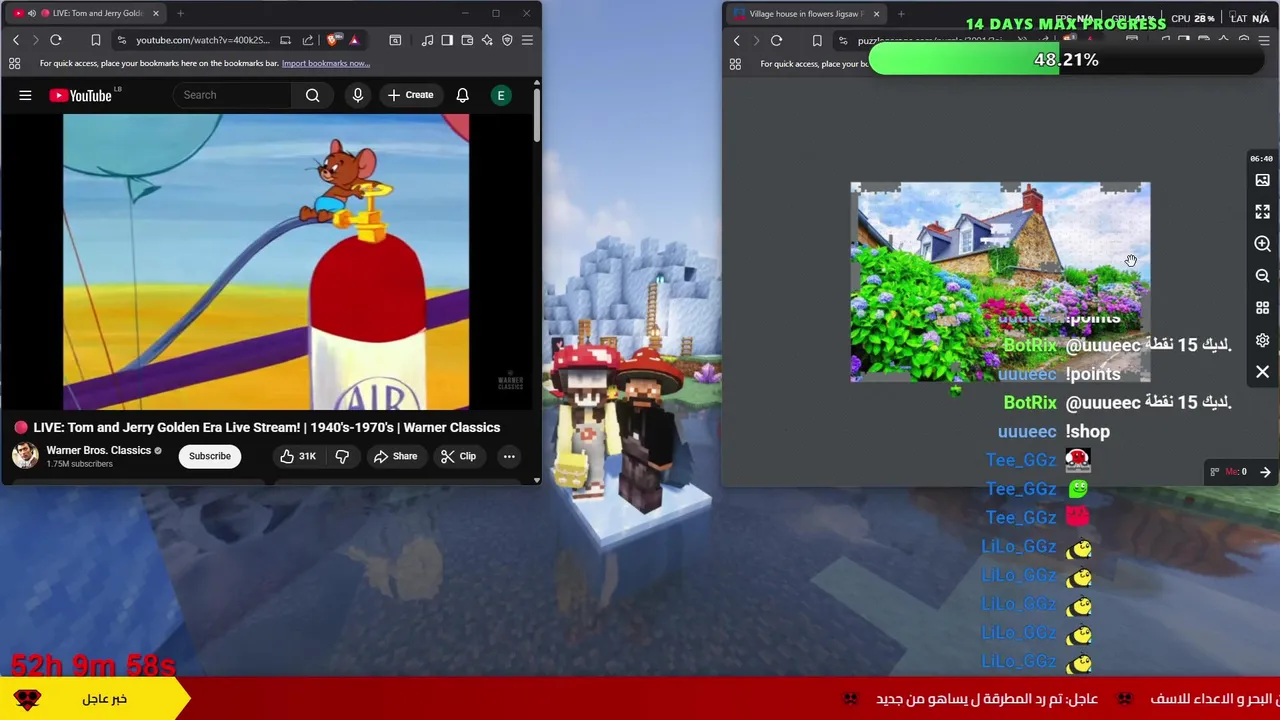Open the apps grid in YouTube bookmarks bar
Image resolution: width=1280 pixels, height=720 pixels.
[14, 63]
